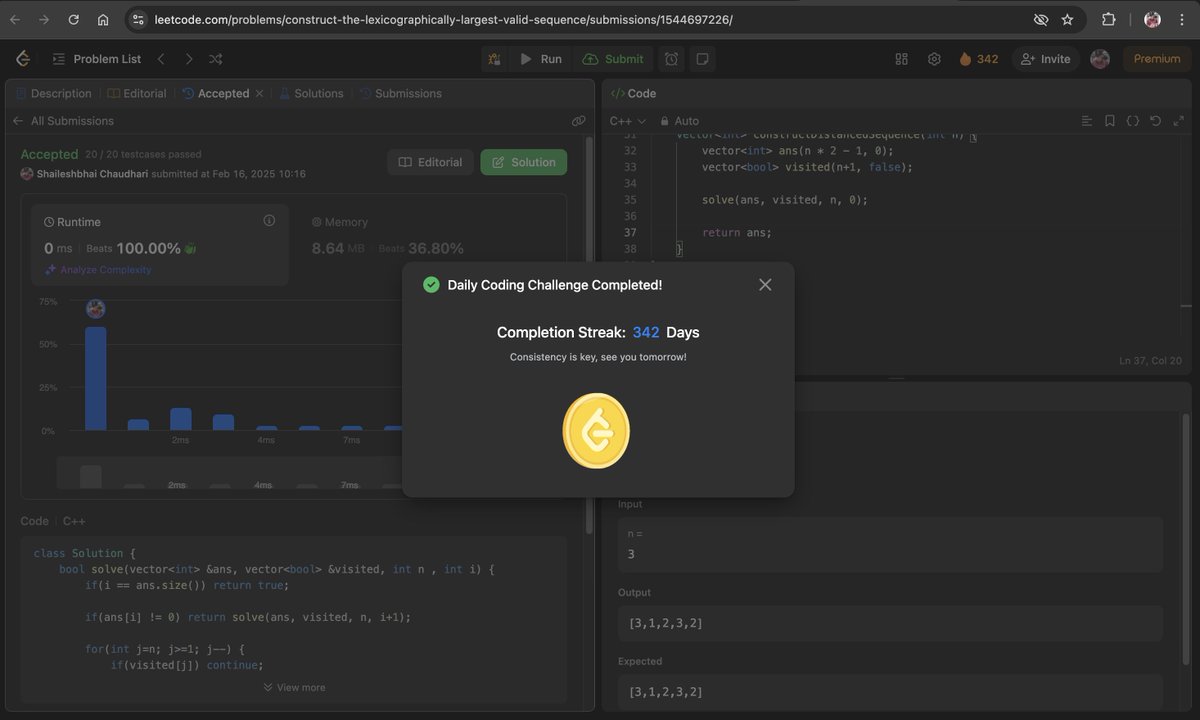Click the Submit button
This screenshot has height=720, width=1200.
point(613,59)
